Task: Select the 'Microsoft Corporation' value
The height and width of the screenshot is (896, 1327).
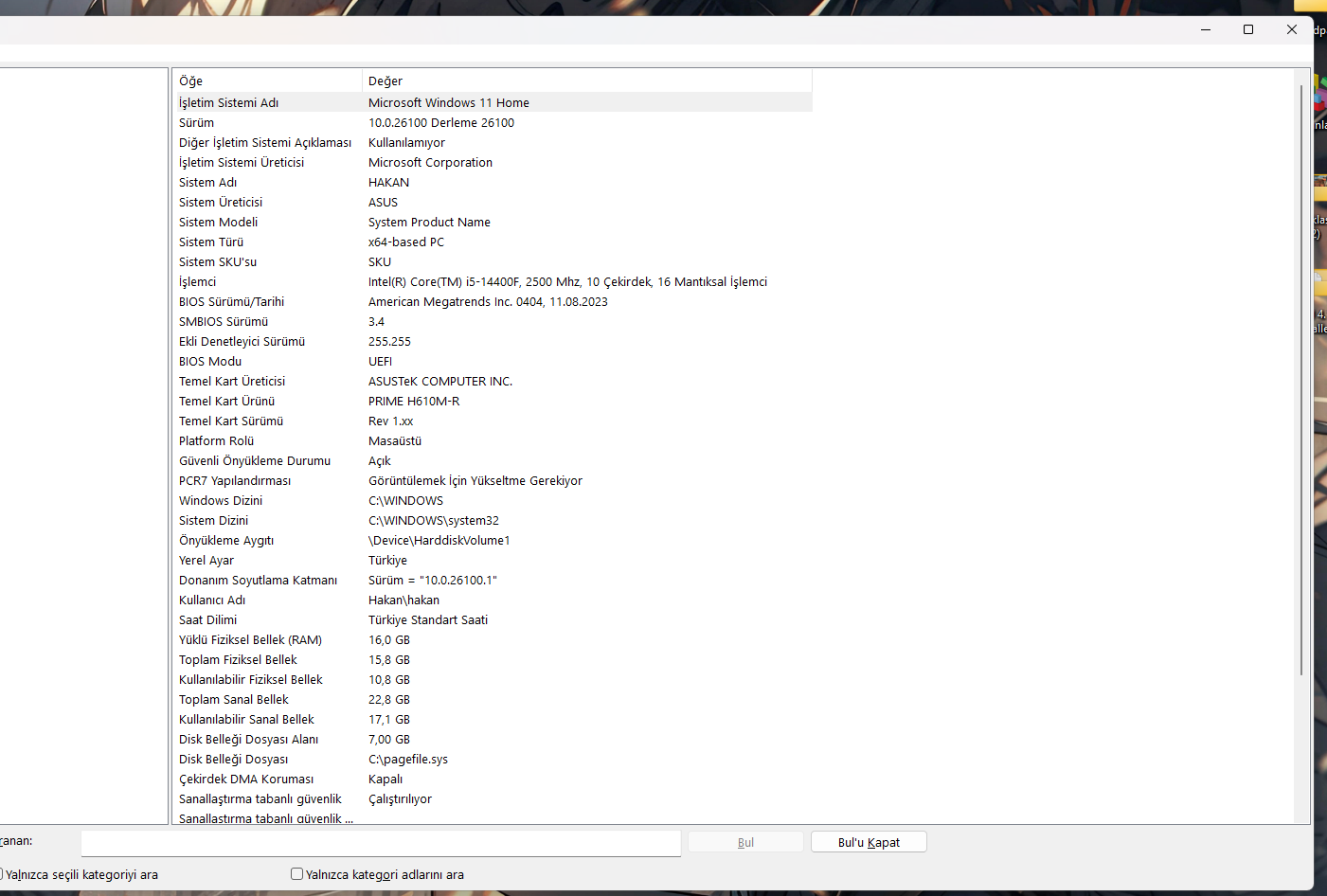Action: [x=430, y=163]
